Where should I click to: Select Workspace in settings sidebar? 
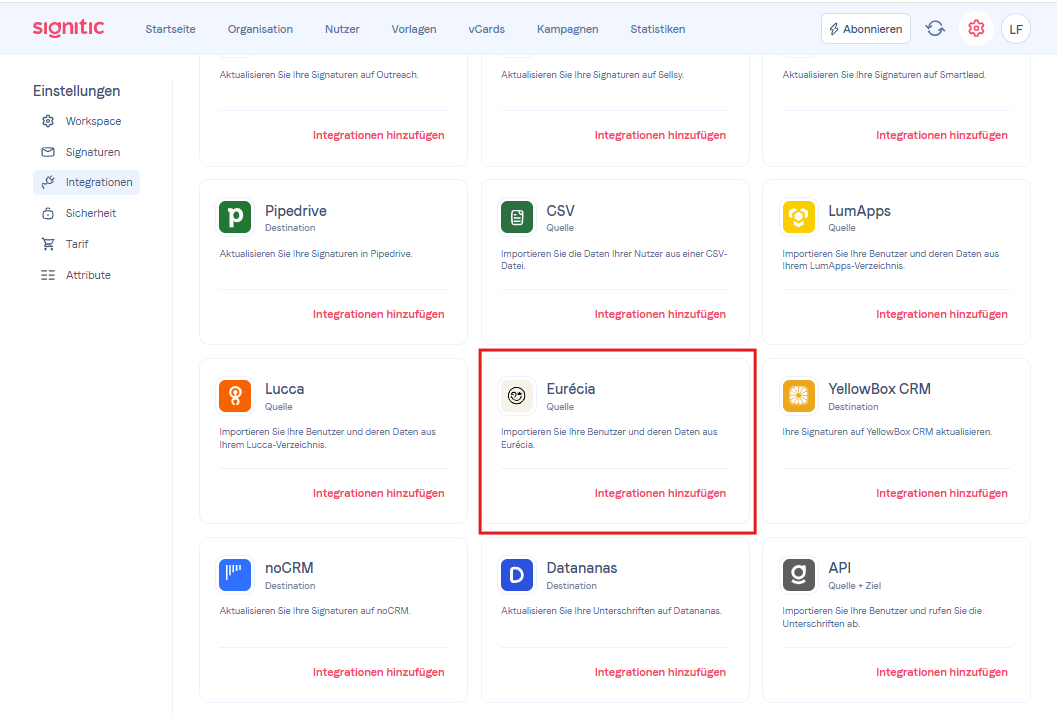click(x=86, y=121)
